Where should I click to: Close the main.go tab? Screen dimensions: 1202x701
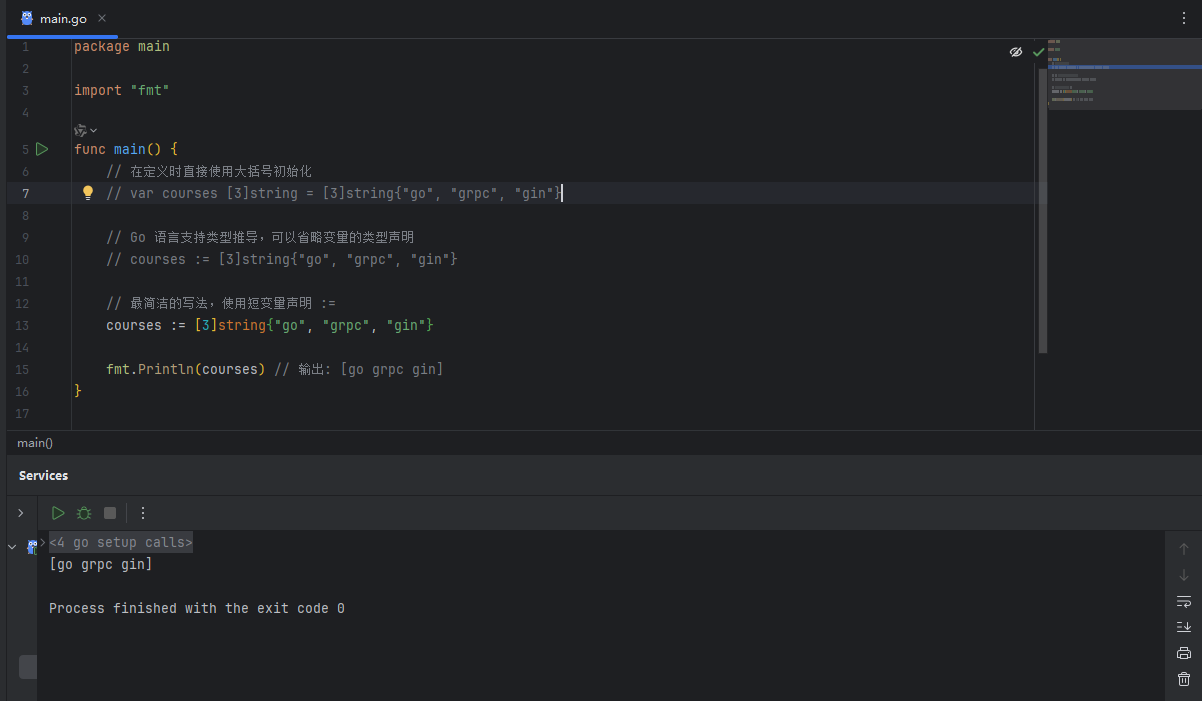[x=102, y=18]
